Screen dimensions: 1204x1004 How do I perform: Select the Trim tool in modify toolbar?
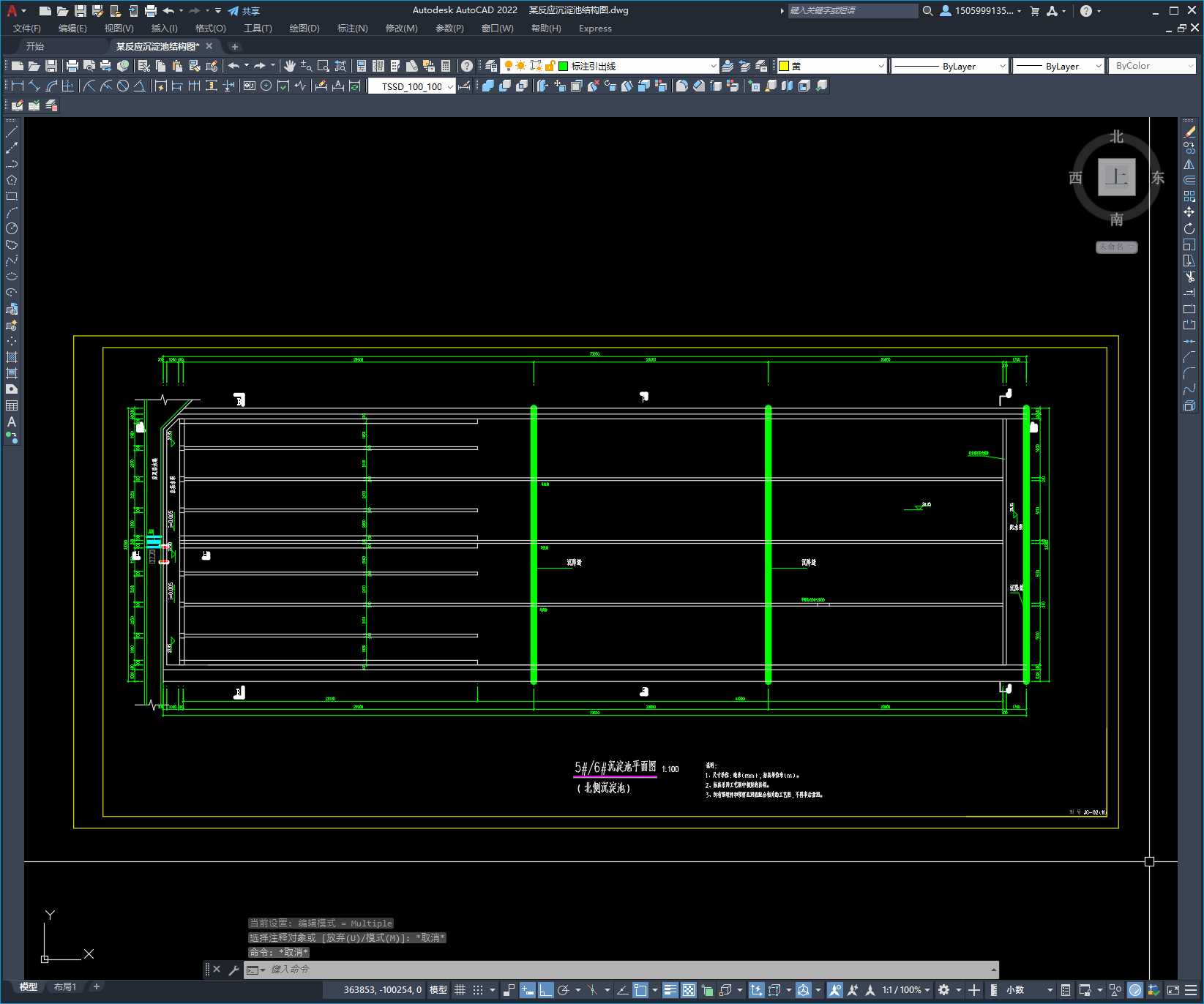click(x=1189, y=277)
